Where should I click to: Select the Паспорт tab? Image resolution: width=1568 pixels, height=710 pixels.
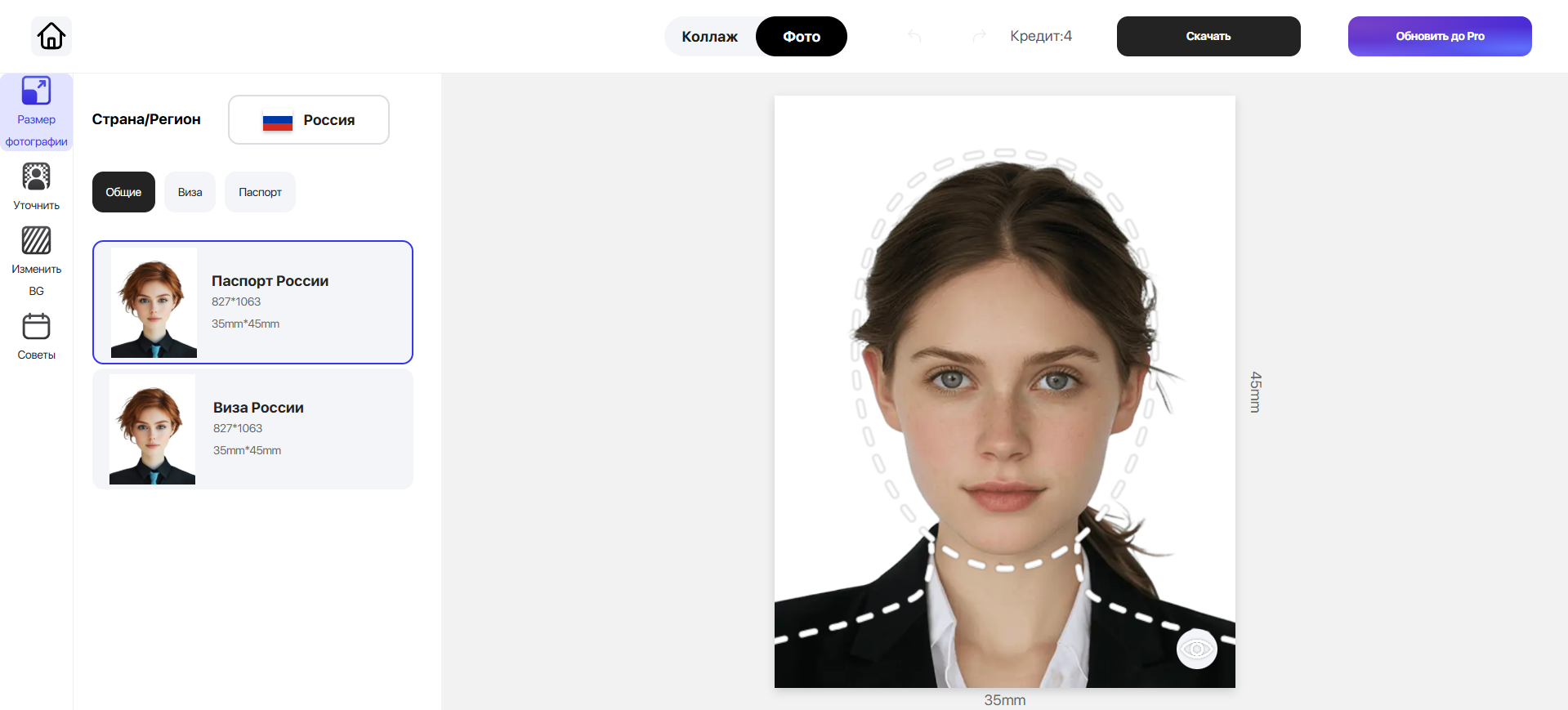coord(260,192)
